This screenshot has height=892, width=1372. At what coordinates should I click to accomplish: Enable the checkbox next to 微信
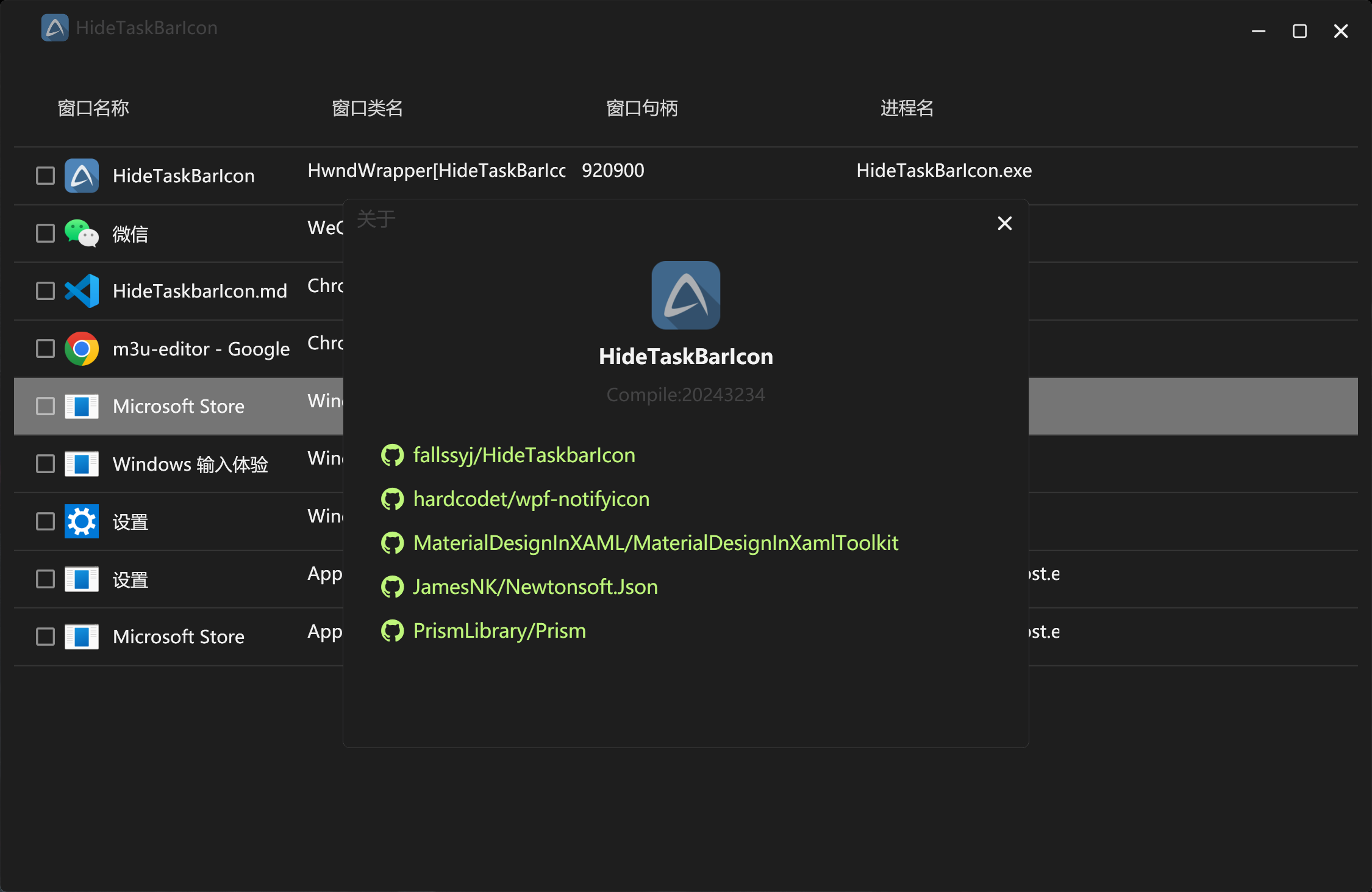[45, 233]
